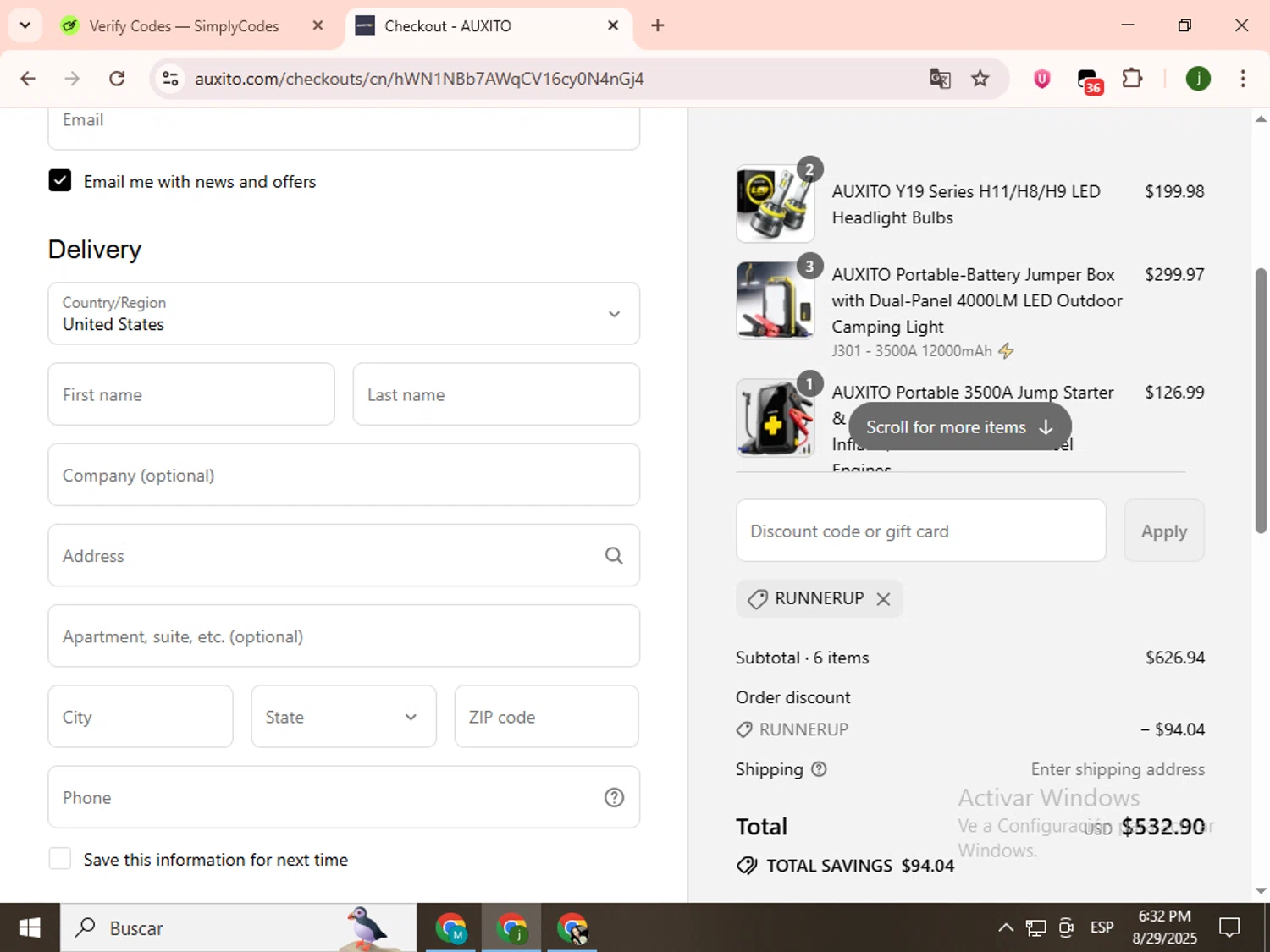The image size is (1270, 952).
Task: Focus the Address field
Action: (x=344, y=555)
